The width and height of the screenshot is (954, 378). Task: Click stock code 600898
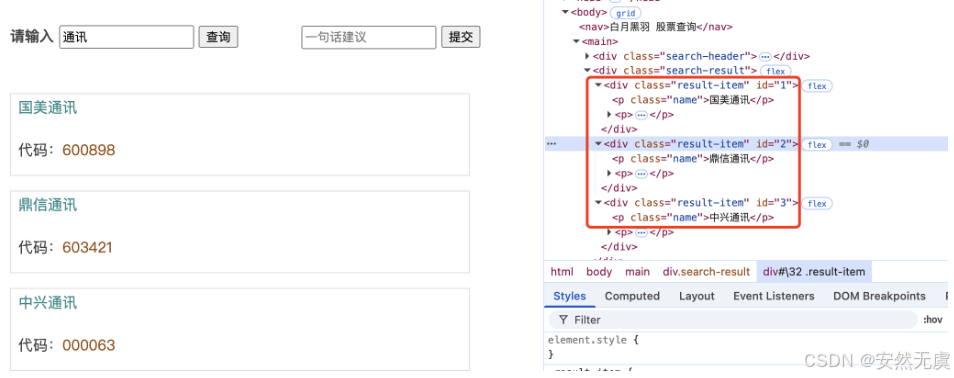pos(88,150)
